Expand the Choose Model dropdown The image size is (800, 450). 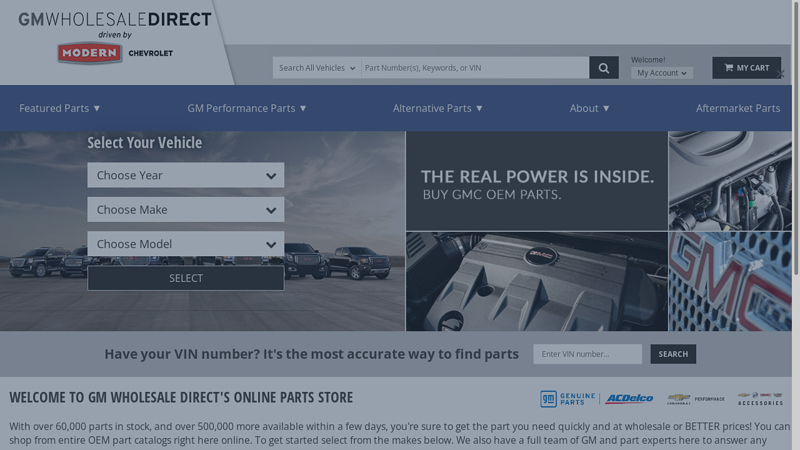pos(186,244)
